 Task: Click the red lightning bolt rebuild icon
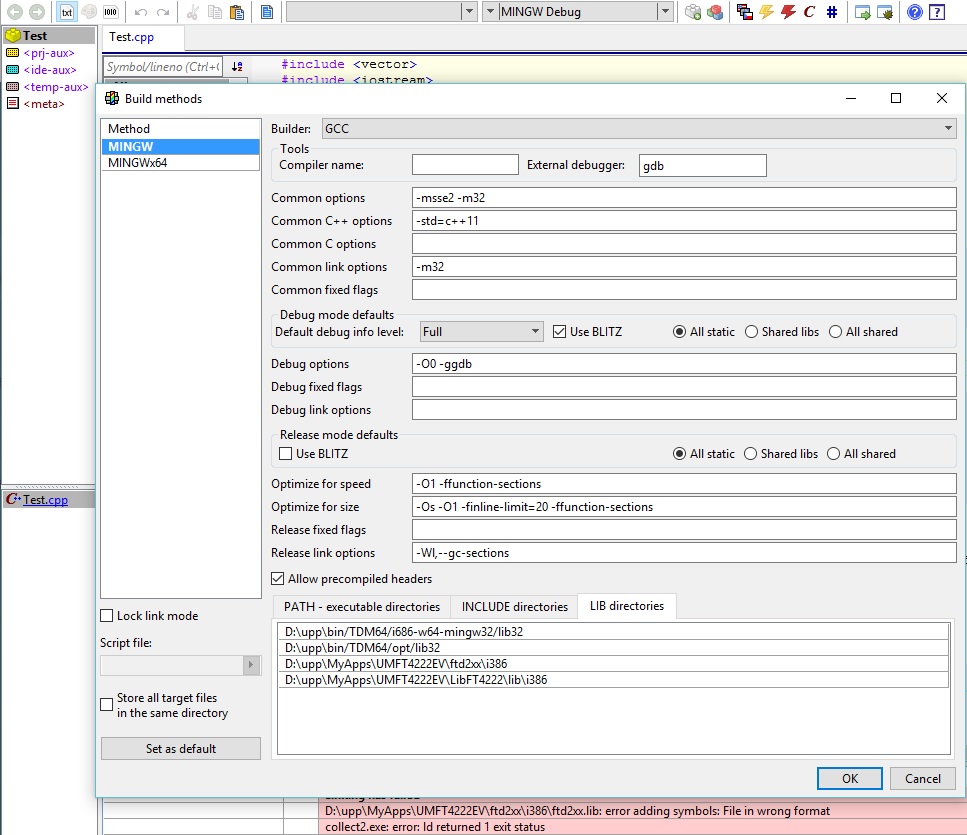point(788,12)
